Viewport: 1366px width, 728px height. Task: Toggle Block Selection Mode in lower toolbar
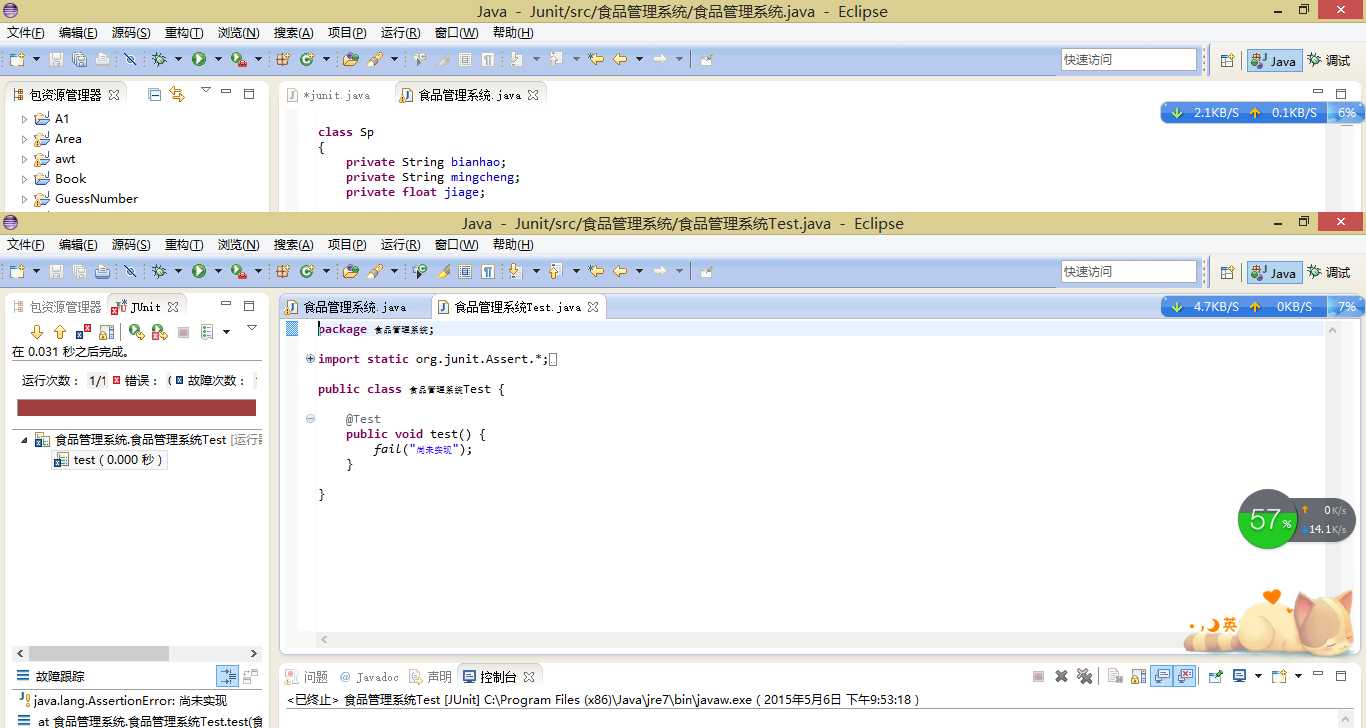(x=465, y=271)
